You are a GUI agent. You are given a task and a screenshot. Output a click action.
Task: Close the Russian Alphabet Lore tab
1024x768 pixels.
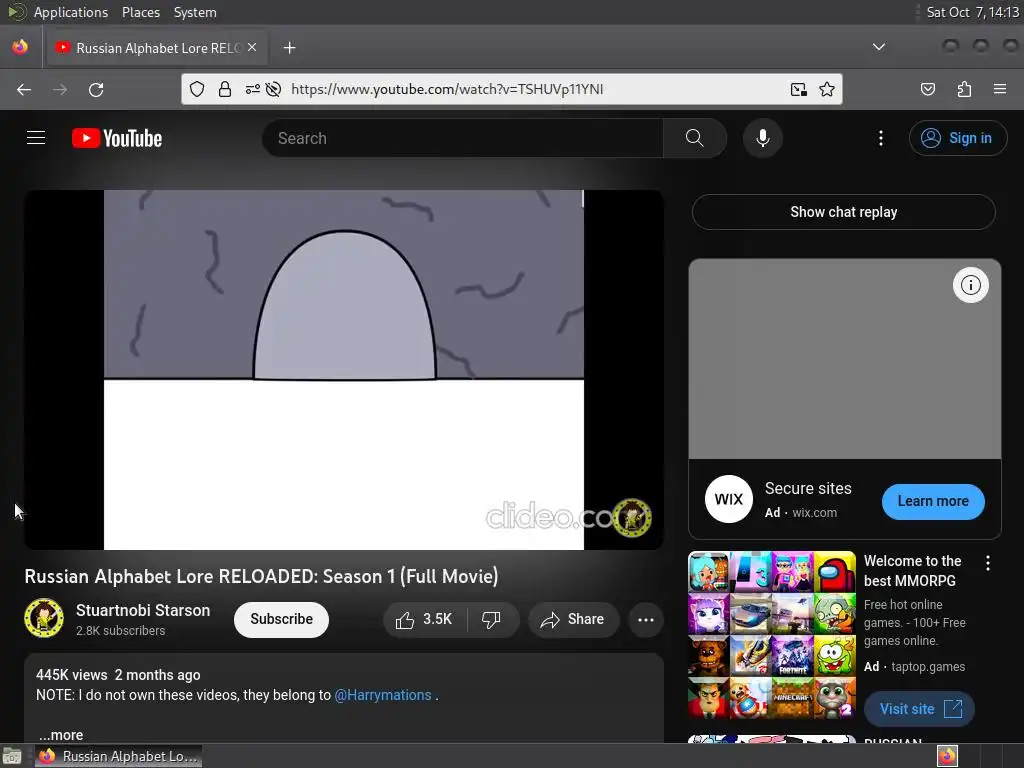coord(252,48)
